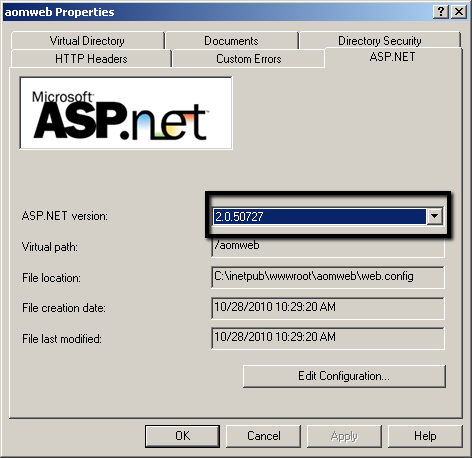Open the Virtual Directory tab
This screenshot has width=472, height=458.
tap(87, 41)
